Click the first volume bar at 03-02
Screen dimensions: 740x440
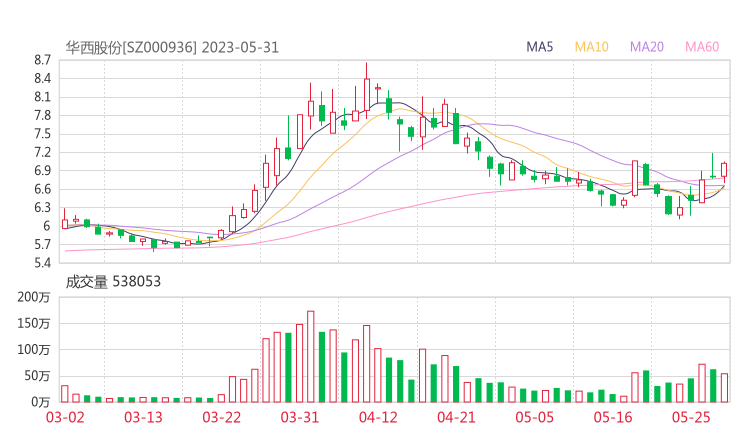tap(65, 394)
